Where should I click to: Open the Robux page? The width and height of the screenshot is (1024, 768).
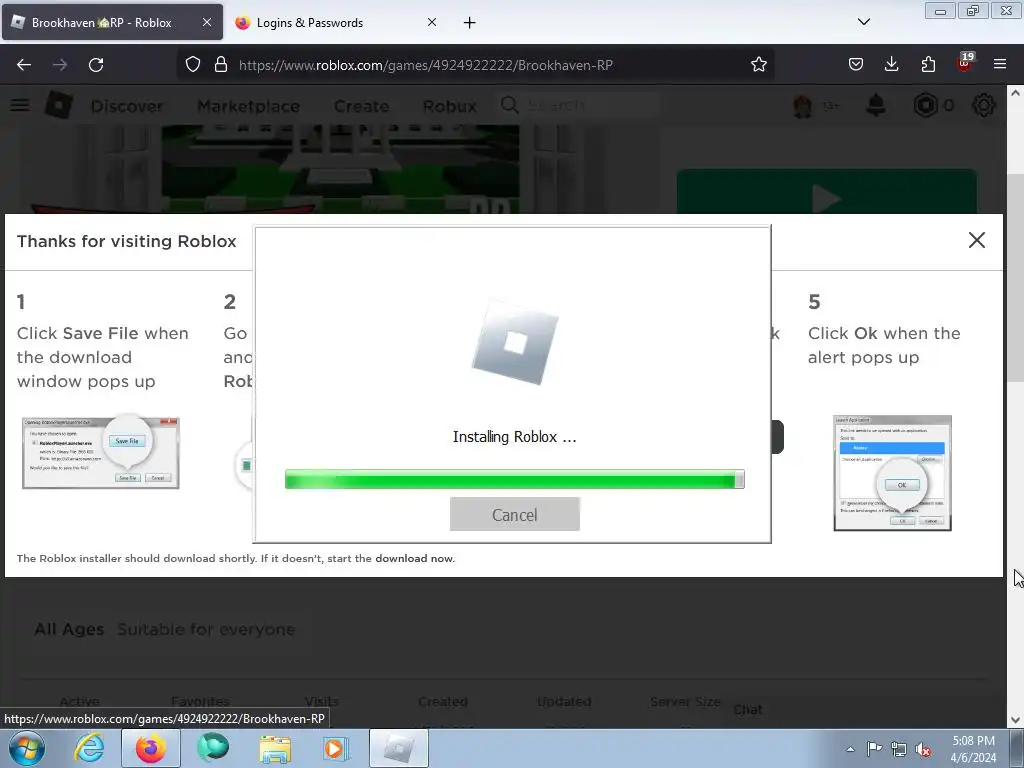click(x=449, y=106)
